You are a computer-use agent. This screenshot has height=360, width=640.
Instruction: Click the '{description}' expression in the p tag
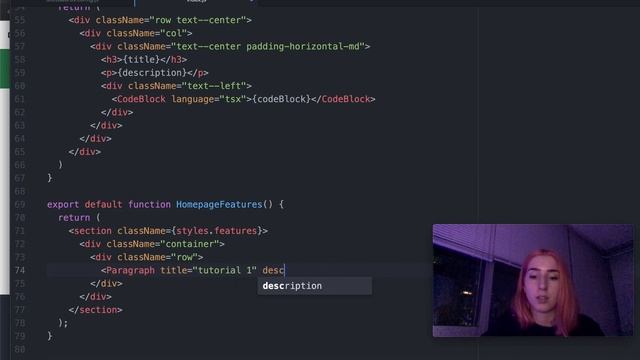152,73
